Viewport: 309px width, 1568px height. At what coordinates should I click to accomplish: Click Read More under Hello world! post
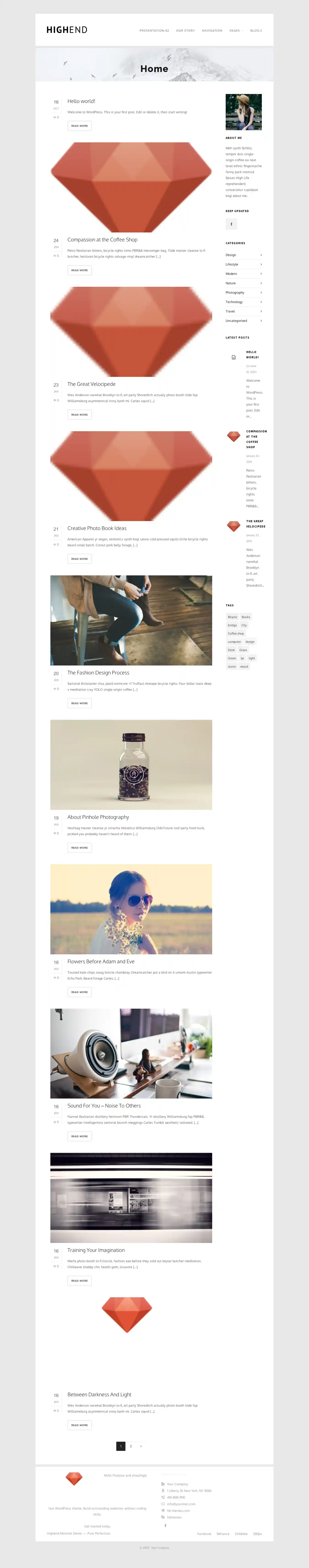(x=80, y=126)
